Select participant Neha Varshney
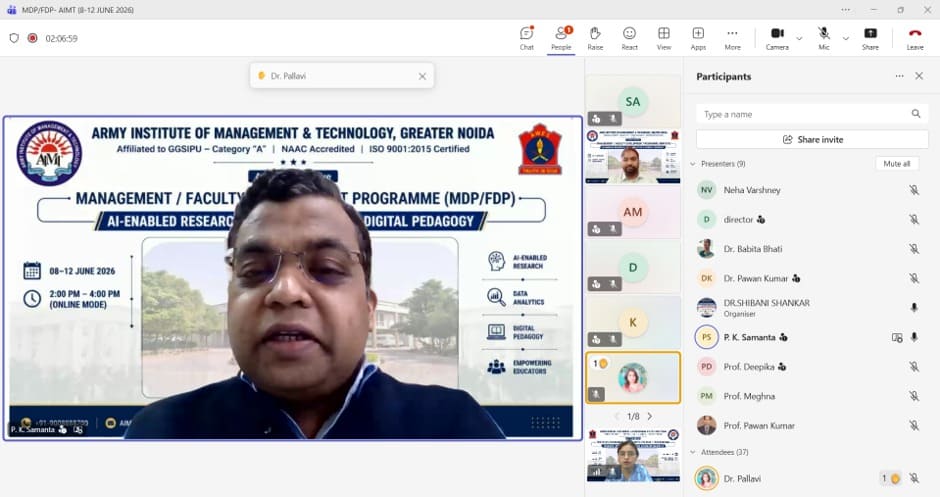Viewport: 940px width, 497px height. [x=809, y=190]
